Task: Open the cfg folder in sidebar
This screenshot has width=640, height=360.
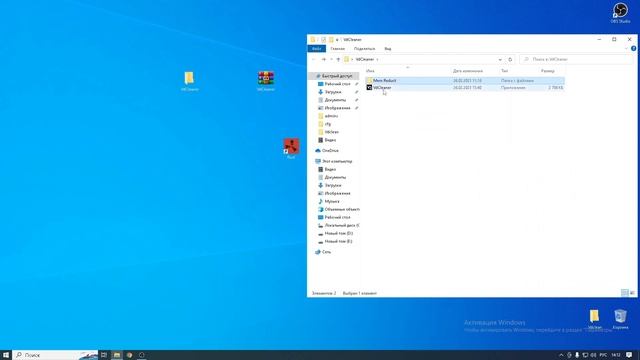Action: click(x=328, y=124)
